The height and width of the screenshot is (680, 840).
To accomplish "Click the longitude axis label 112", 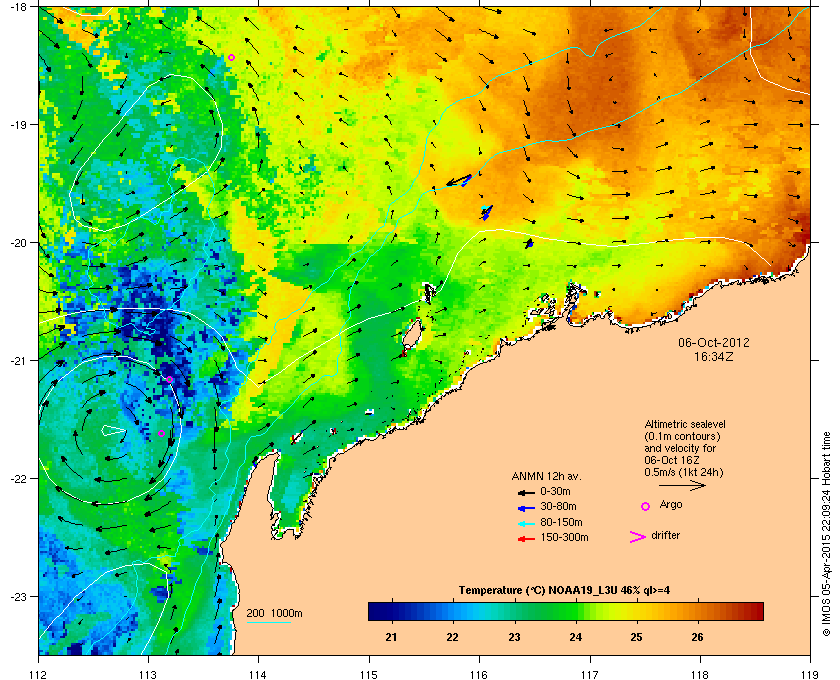I will pos(39,674).
